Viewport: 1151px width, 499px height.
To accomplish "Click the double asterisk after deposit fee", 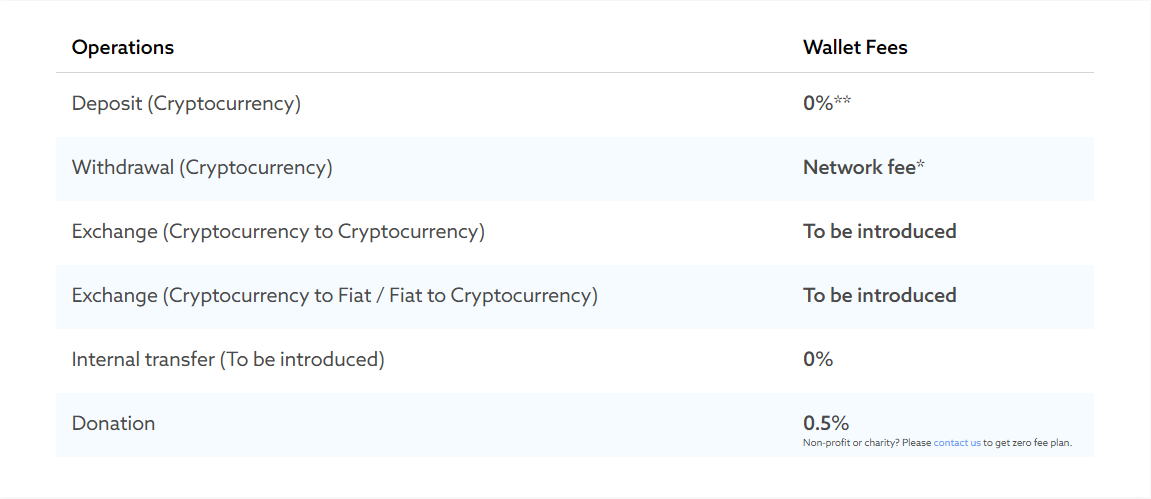I will (x=843, y=102).
